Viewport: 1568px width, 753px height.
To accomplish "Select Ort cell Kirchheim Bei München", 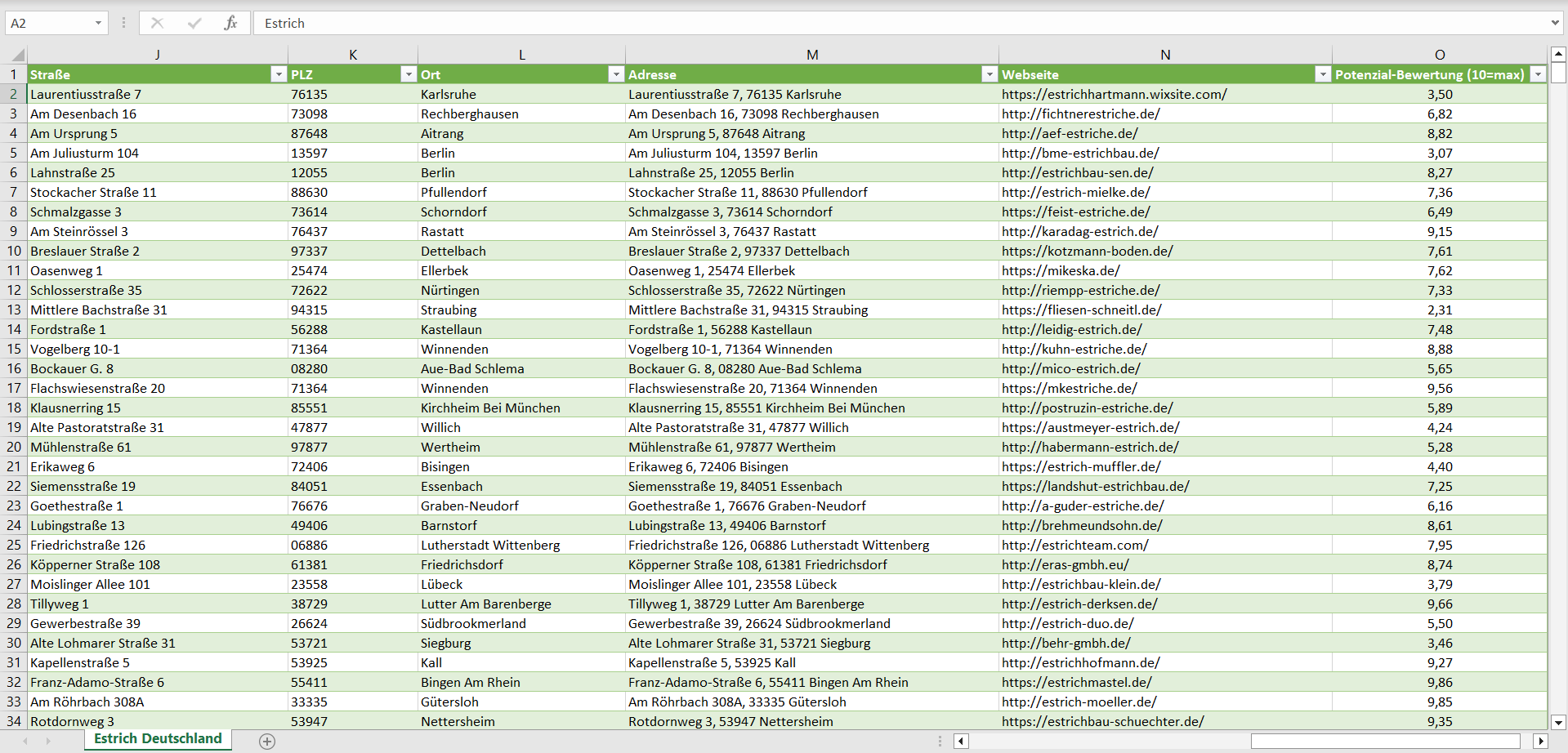I will tap(521, 408).
